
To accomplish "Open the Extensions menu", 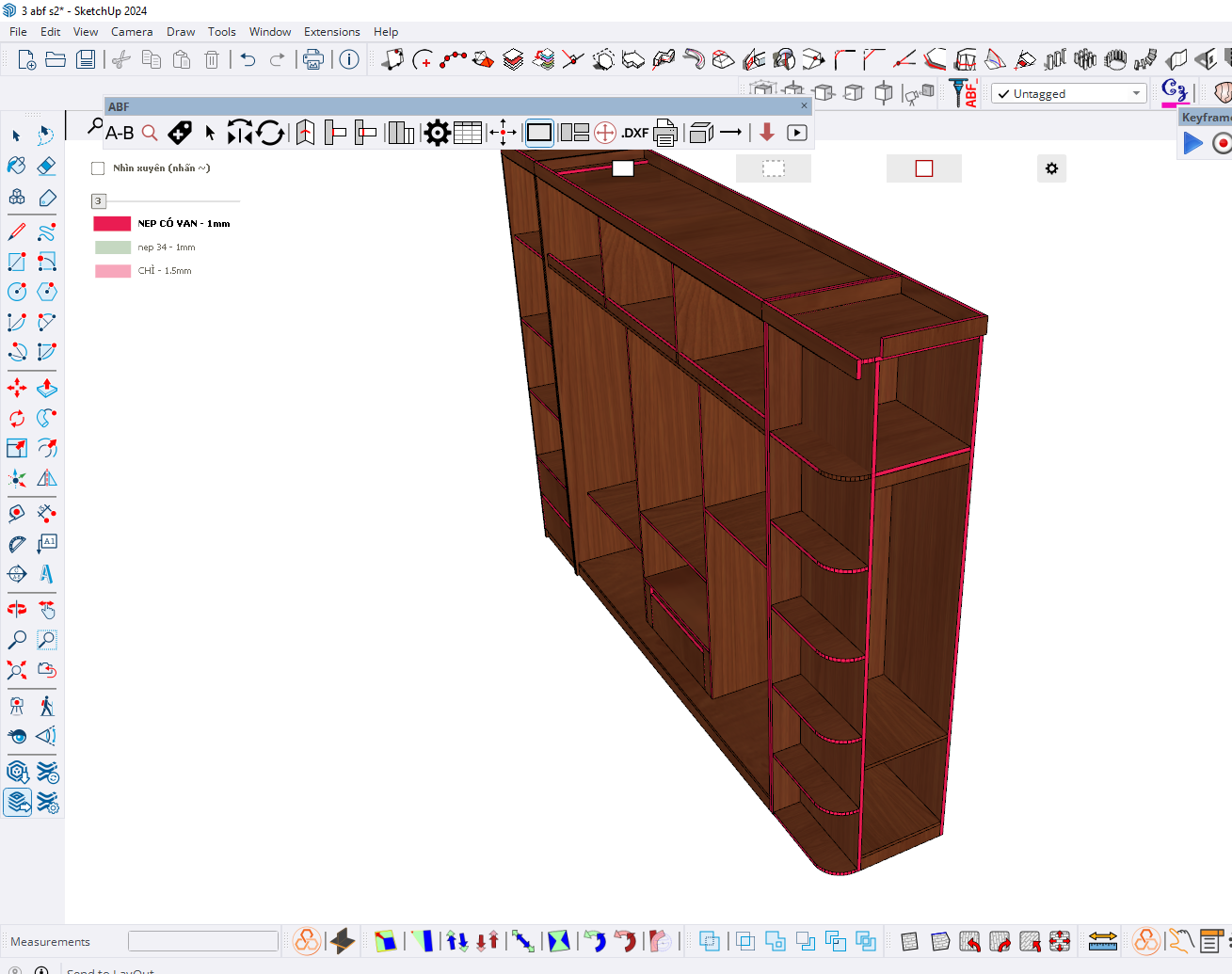I will pyautogui.click(x=331, y=32).
